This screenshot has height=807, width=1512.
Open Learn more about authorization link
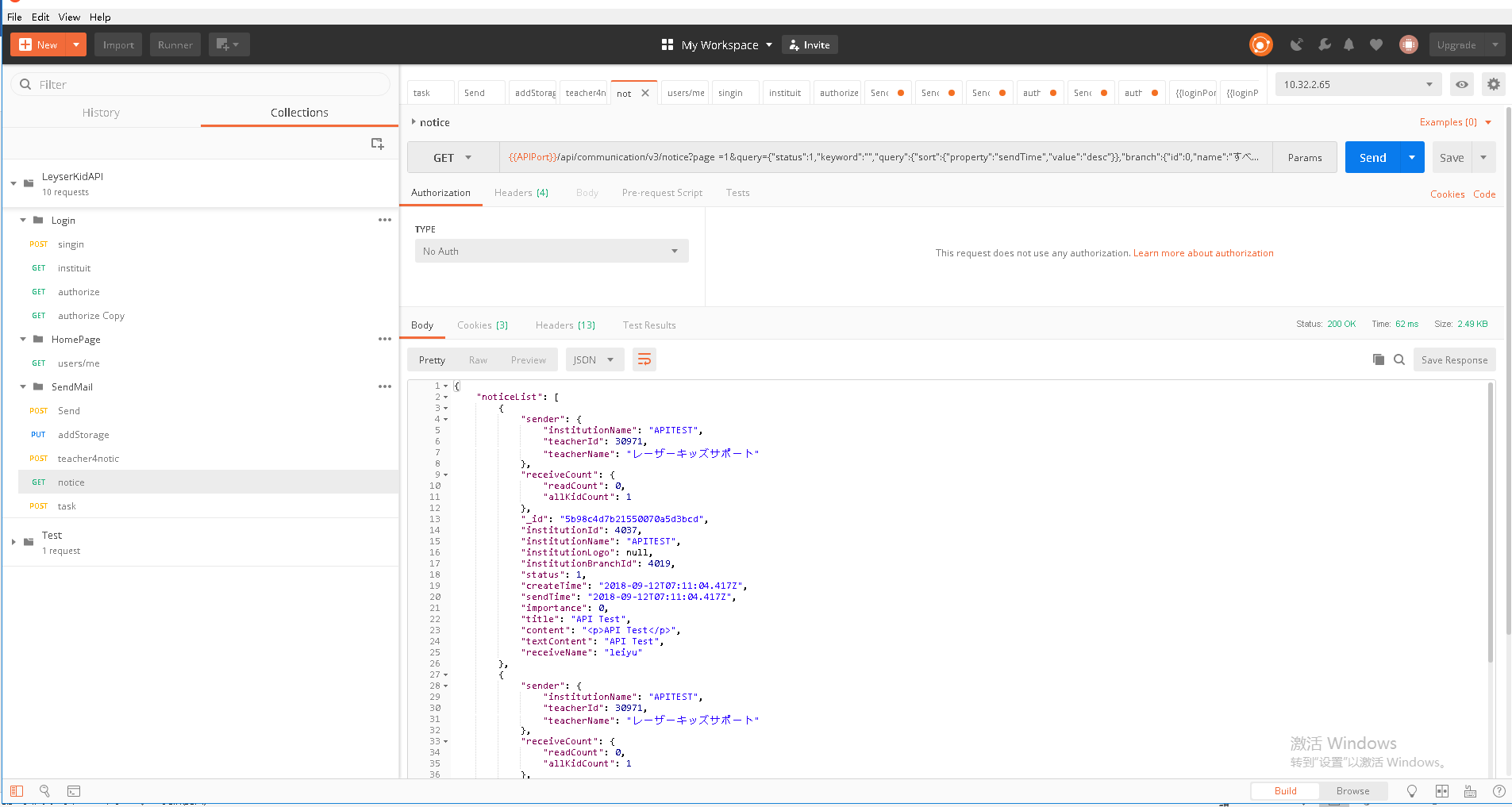[x=1202, y=253]
